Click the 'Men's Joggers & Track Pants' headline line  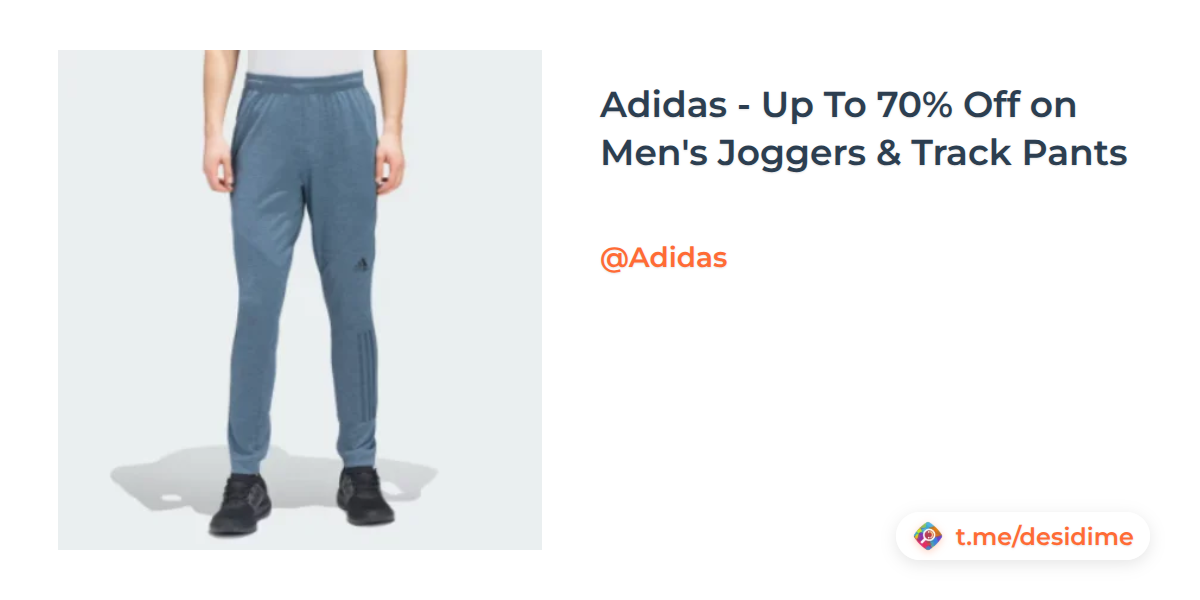point(864,153)
